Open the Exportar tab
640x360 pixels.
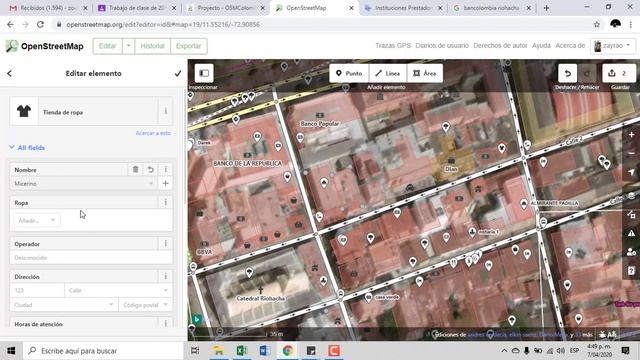click(189, 46)
